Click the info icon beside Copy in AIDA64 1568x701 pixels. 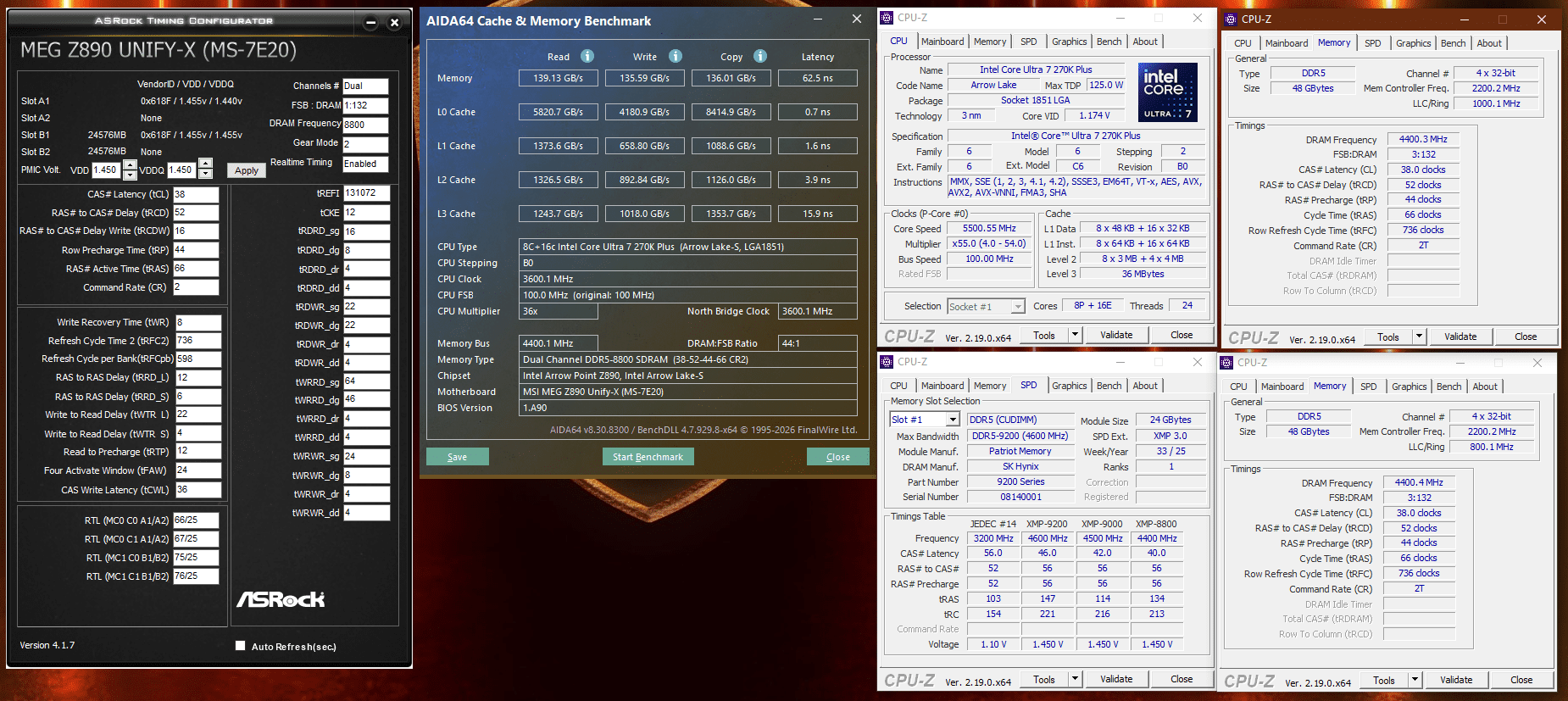(760, 56)
